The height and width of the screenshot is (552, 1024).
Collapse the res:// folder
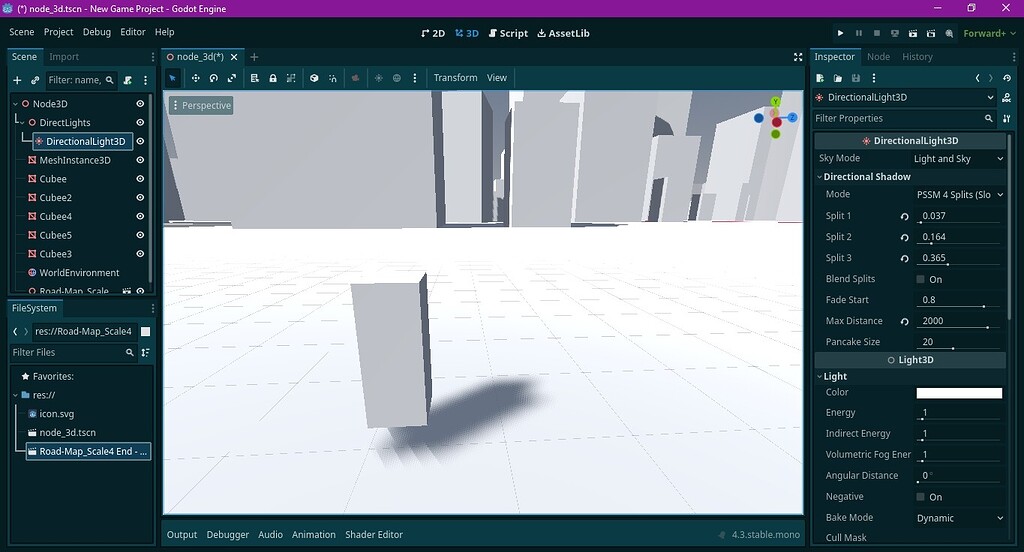click(16, 395)
